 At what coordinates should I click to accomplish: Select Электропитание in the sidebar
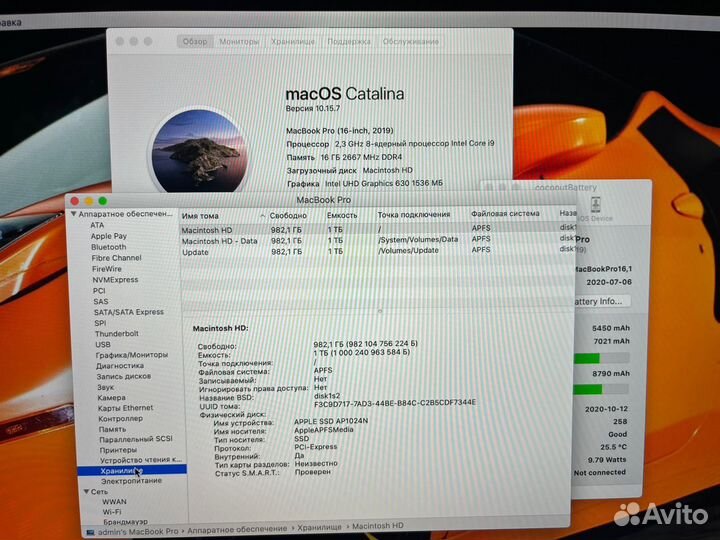(131, 481)
